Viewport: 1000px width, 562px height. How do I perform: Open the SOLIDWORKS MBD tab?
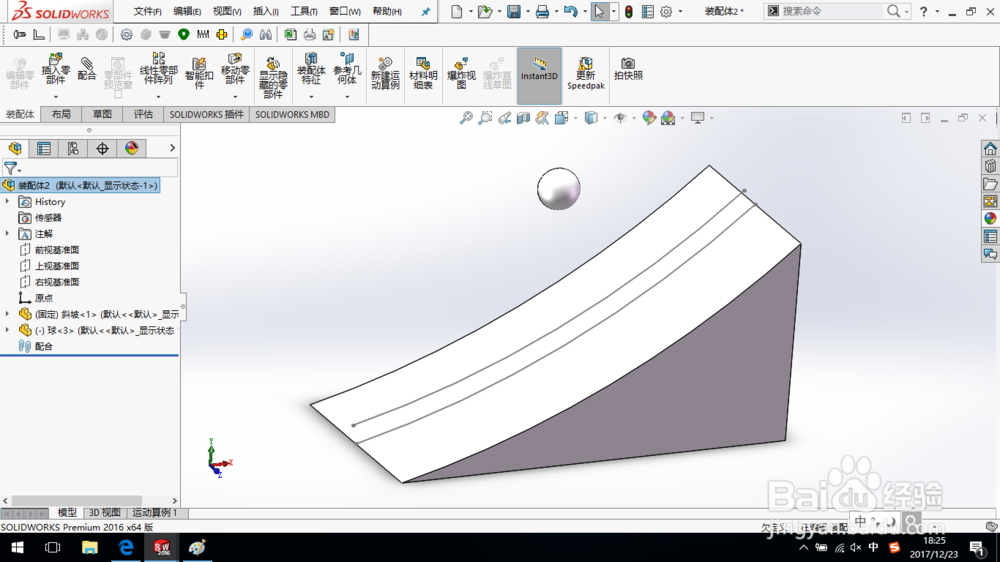(292, 114)
